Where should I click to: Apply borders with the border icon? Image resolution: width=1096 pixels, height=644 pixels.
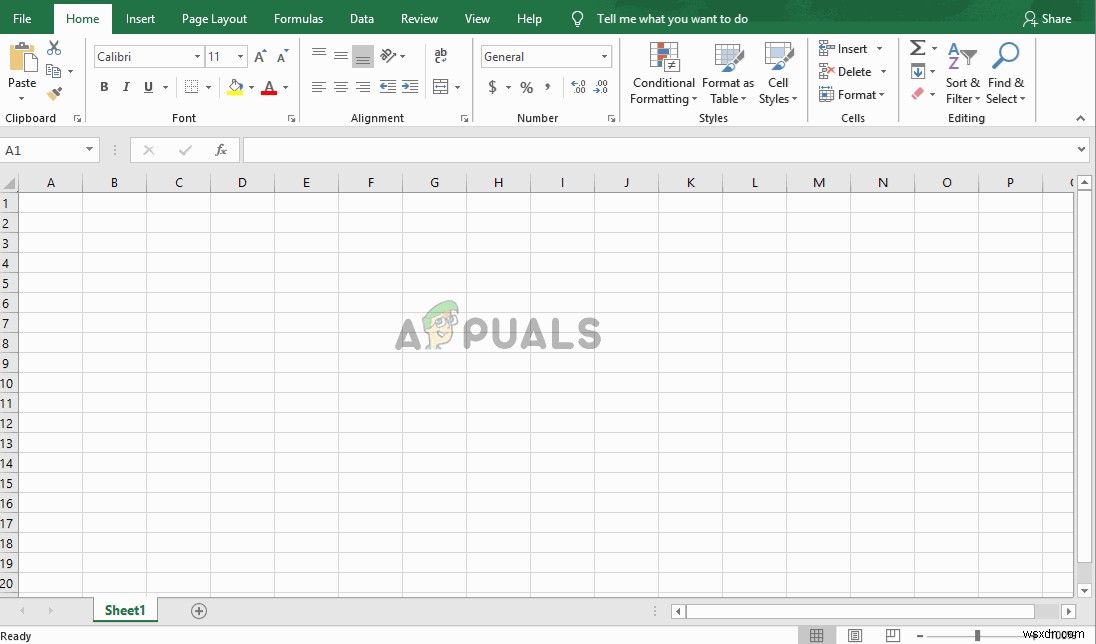191,87
